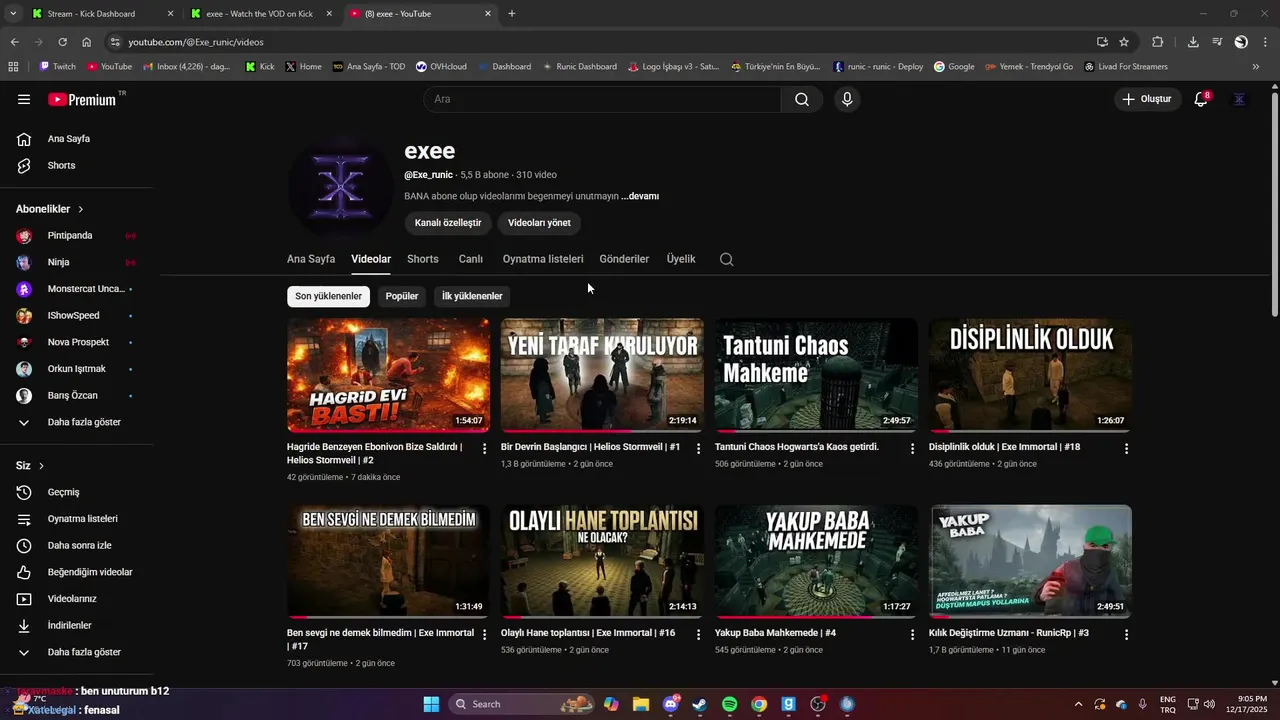Bookmark this page with the star
1280x720 pixels.
point(1124,42)
